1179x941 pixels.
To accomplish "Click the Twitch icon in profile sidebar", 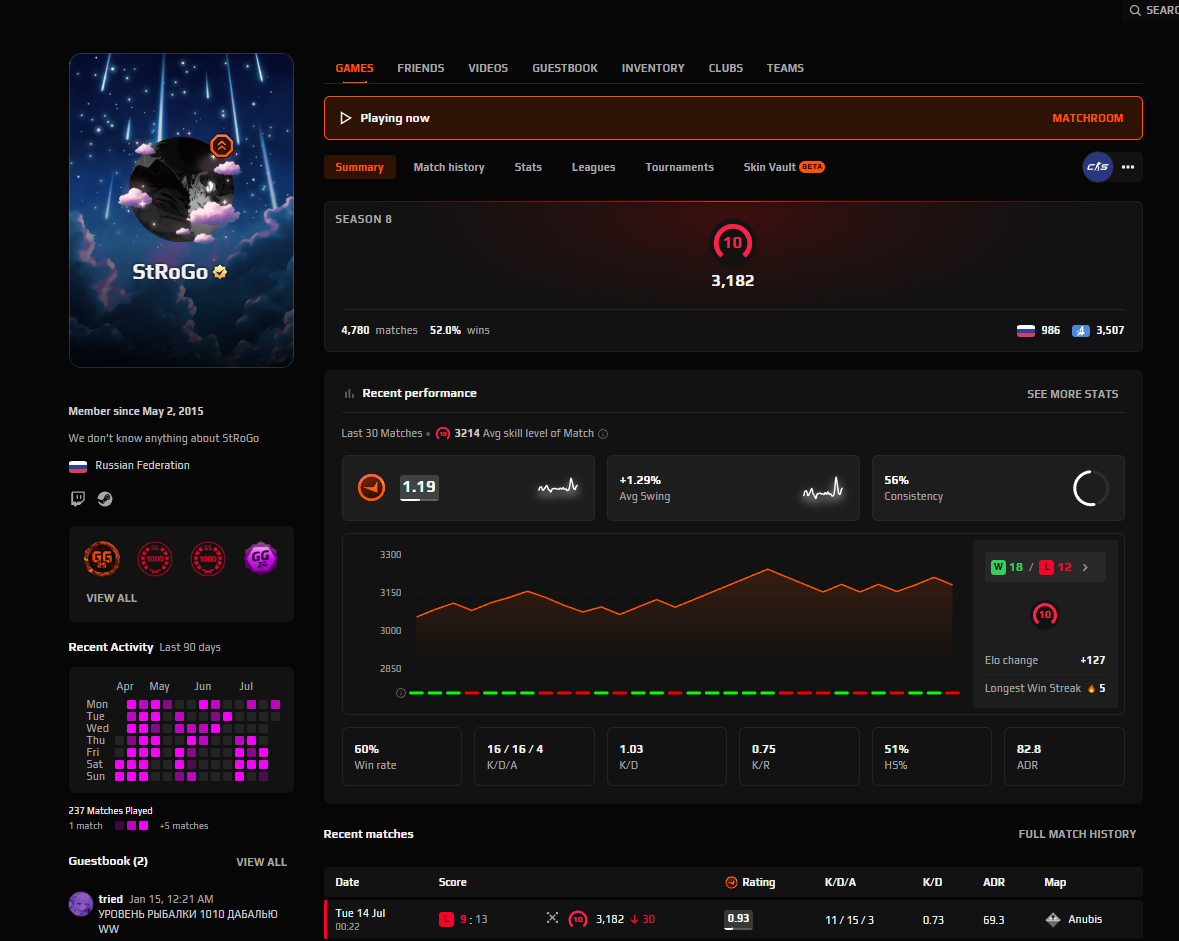I will click(77, 499).
